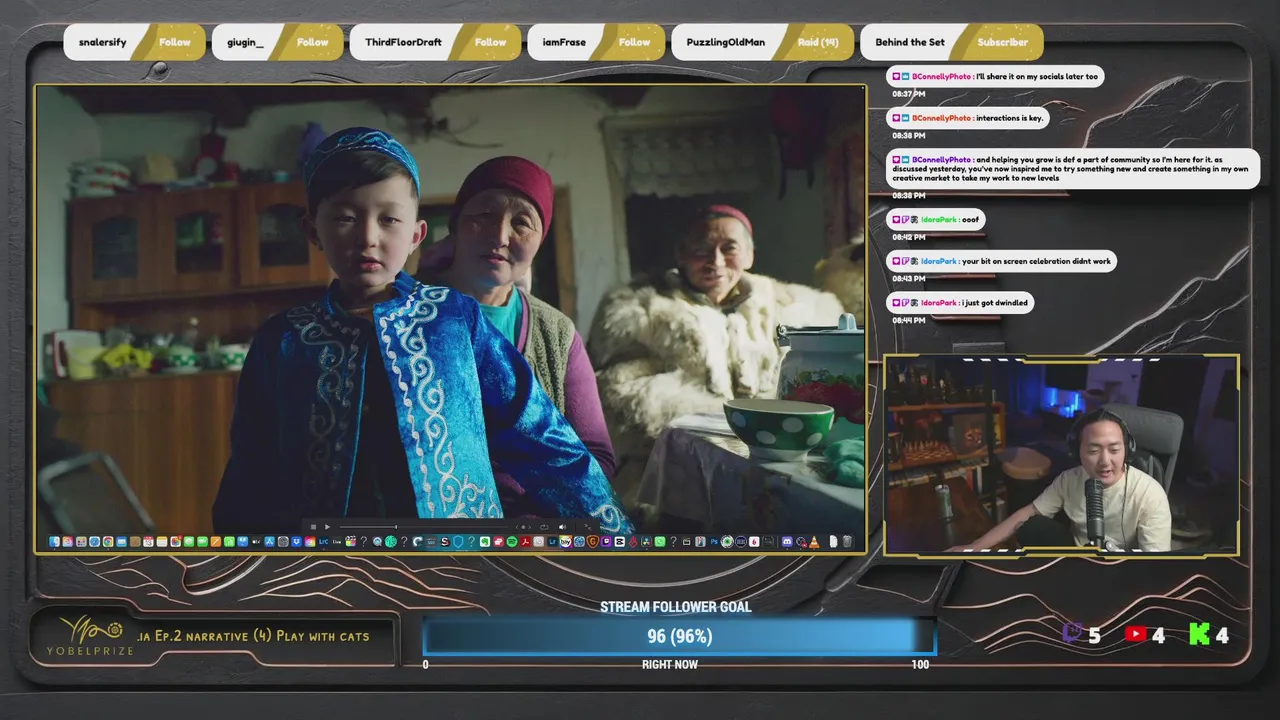Click the 08:44 PM chat timestamp
Image resolution: width=1280 pixels, height=720 pixels.
tap(908, 320)
